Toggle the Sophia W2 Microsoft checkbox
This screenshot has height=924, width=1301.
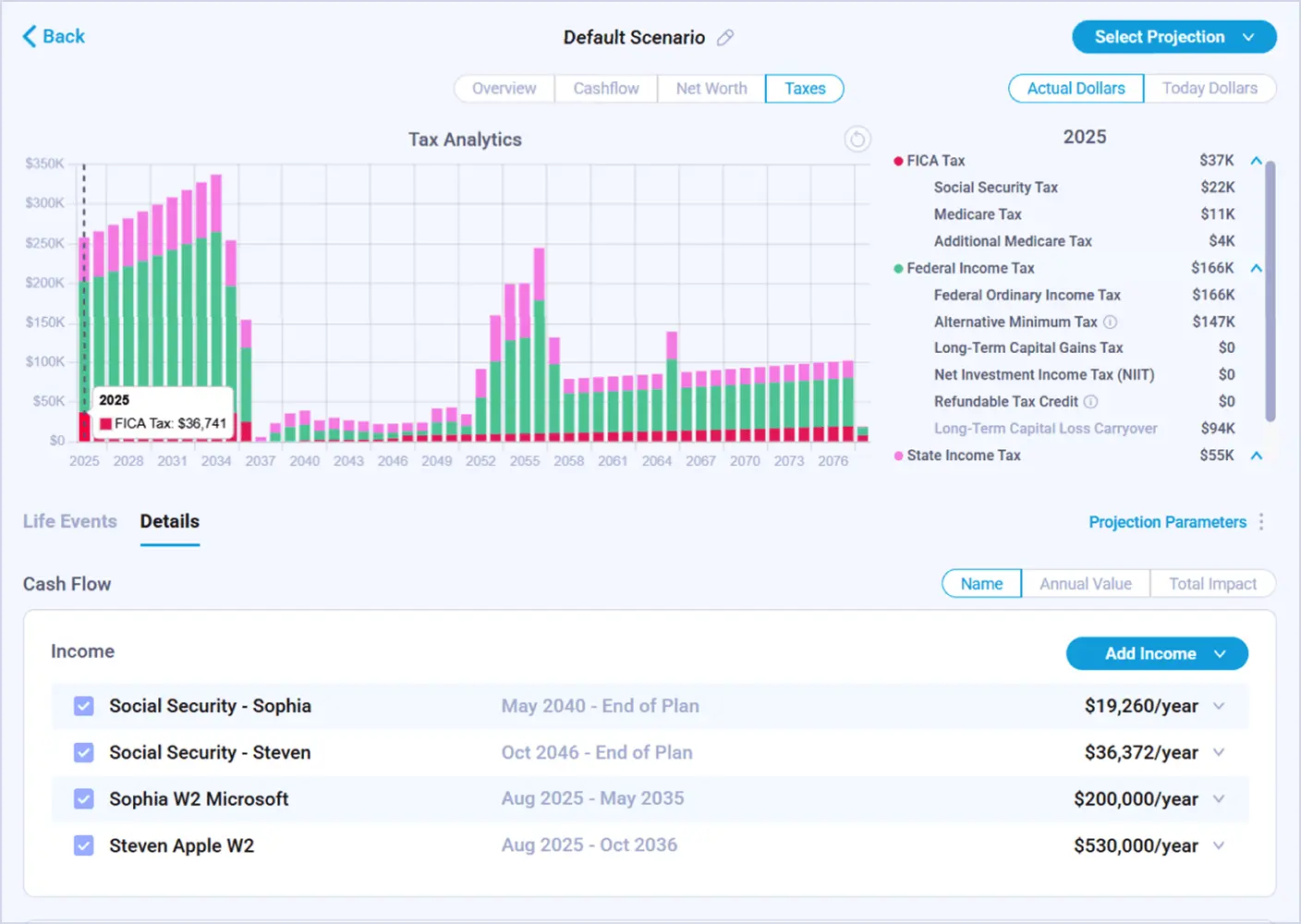click(x=84, y=798)
